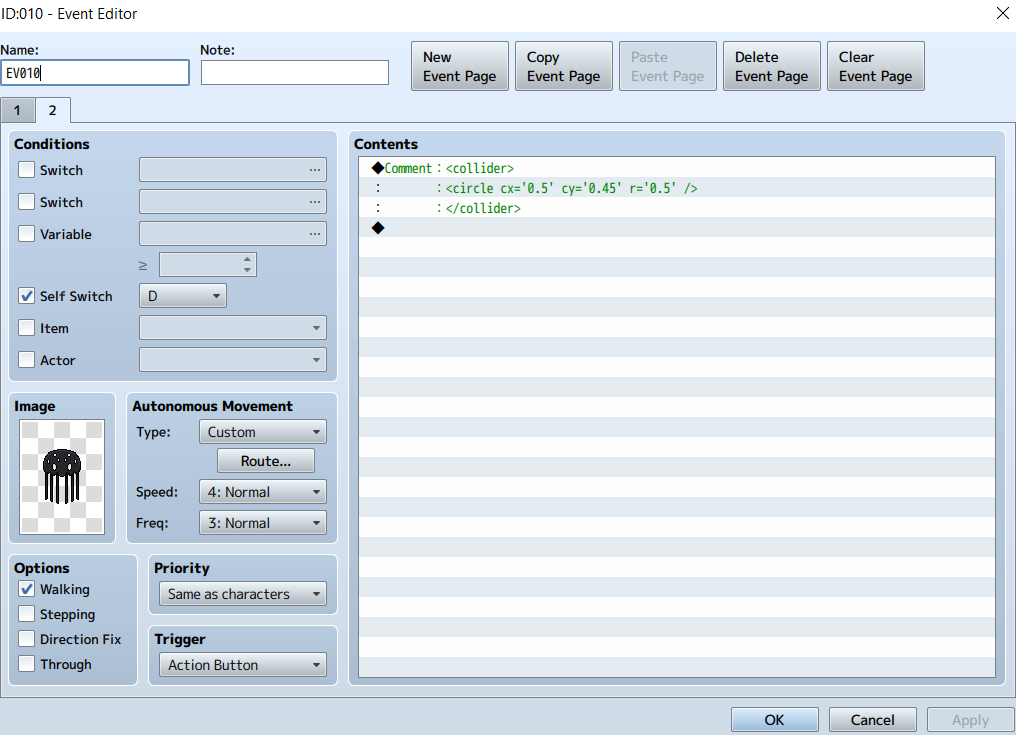Switch to event page tab 1
1016x735 pixels.
[17, 110]
